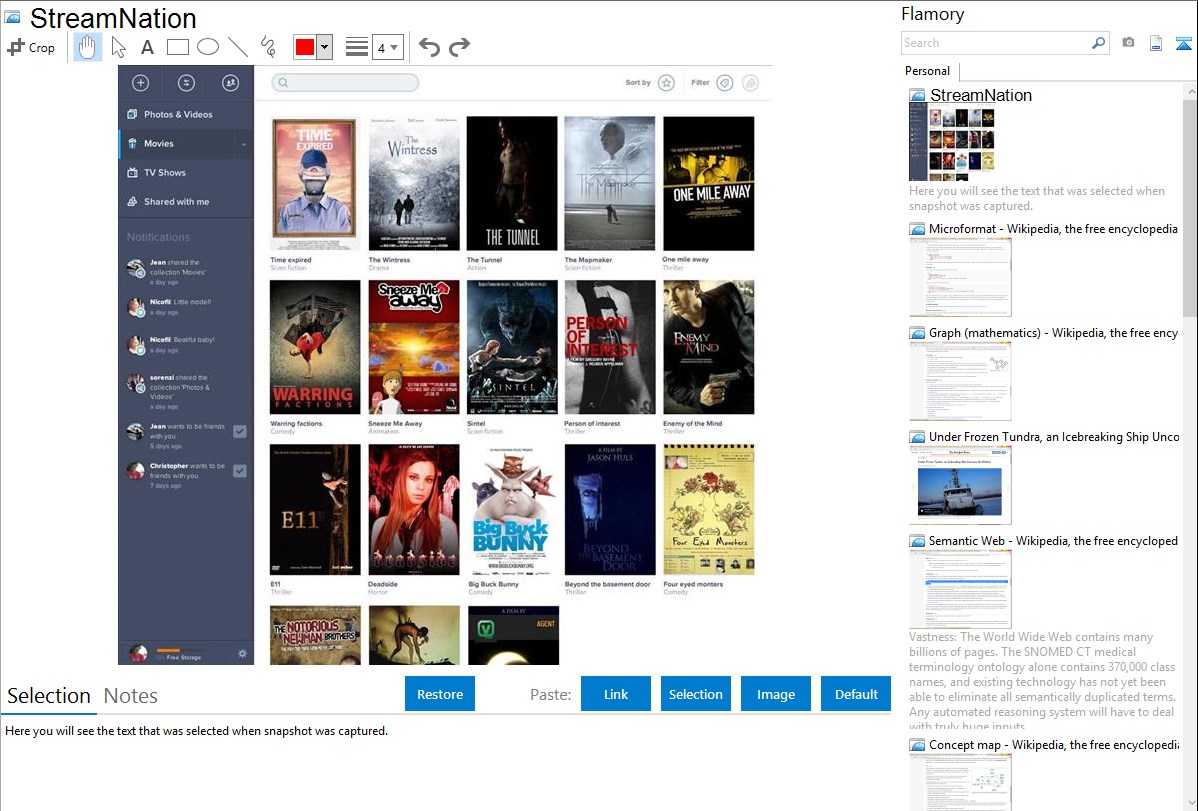Switch to the Personal tab
The image size is (1198, 811).
point(928,71)
